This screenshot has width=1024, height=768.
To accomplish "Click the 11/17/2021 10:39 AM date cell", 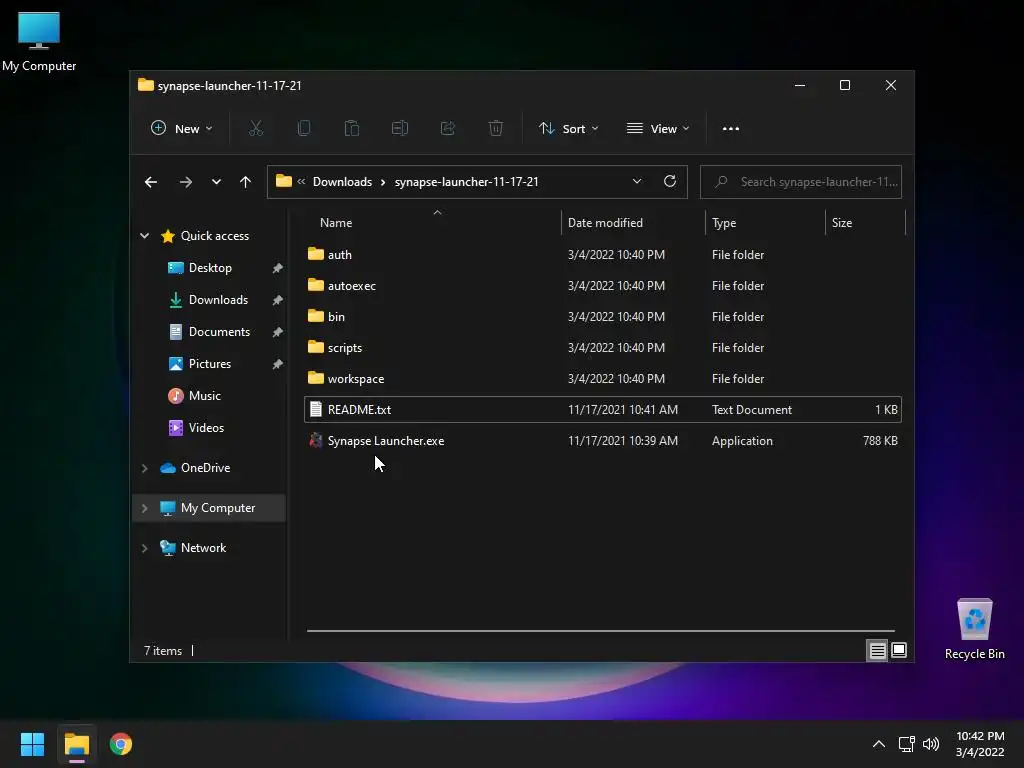I will pyautogui.click(x=622, y=441).
